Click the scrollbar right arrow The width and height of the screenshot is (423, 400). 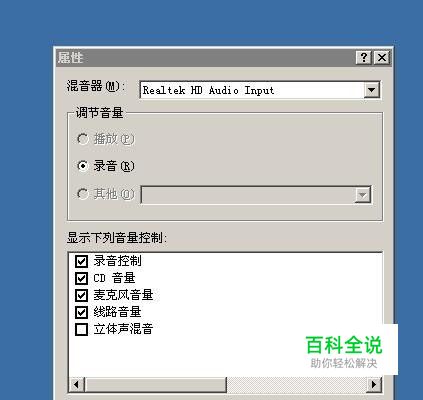click(x=374, y=385)
